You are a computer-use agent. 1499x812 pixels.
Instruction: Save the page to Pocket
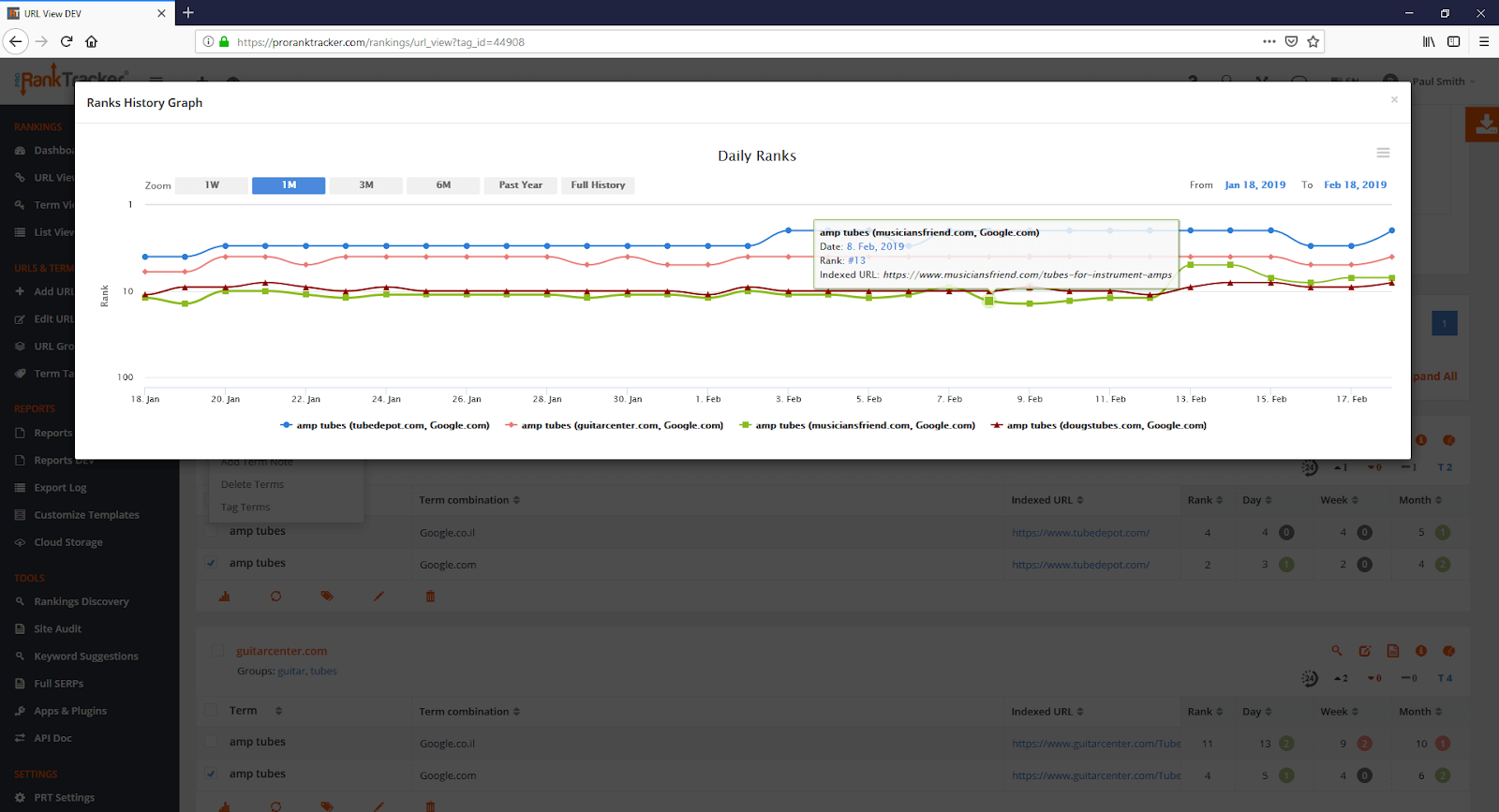[x=1291, y=41]
